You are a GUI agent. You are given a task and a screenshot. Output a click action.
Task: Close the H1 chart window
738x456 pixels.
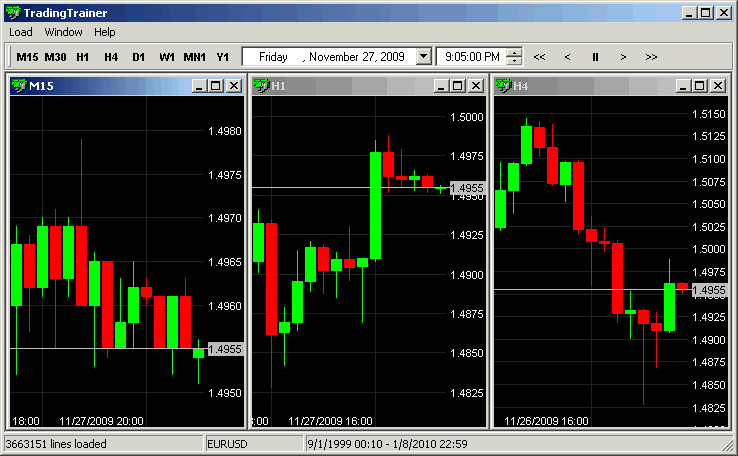(x=476, y=86)
